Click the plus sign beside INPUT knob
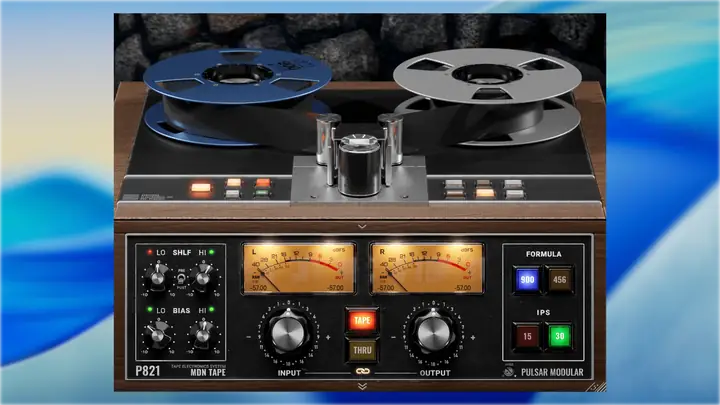Viewport: 720px width, 405px height. pos(328,337)
